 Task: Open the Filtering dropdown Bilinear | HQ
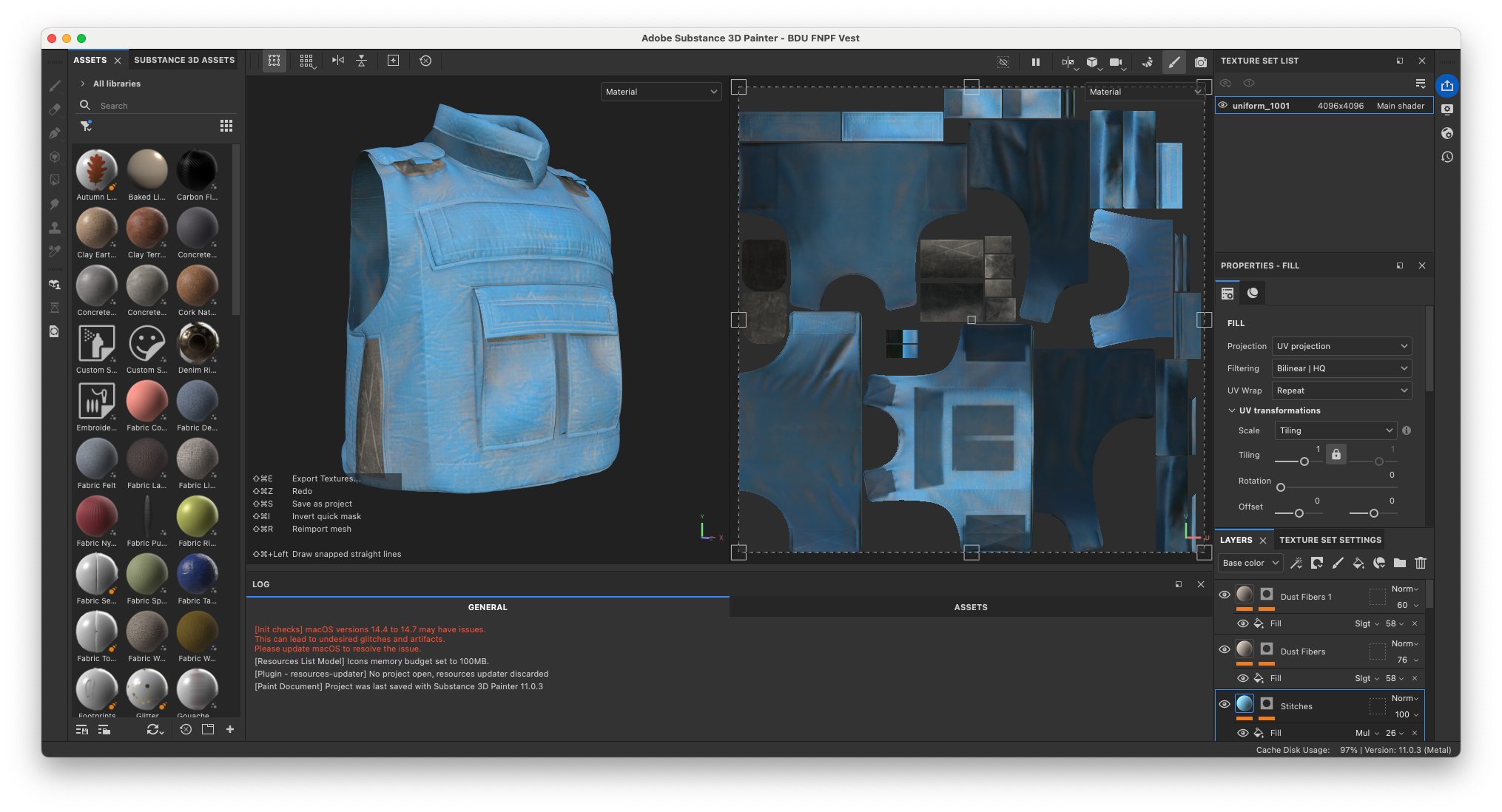pyautogui.click(x=1341, y=368)
